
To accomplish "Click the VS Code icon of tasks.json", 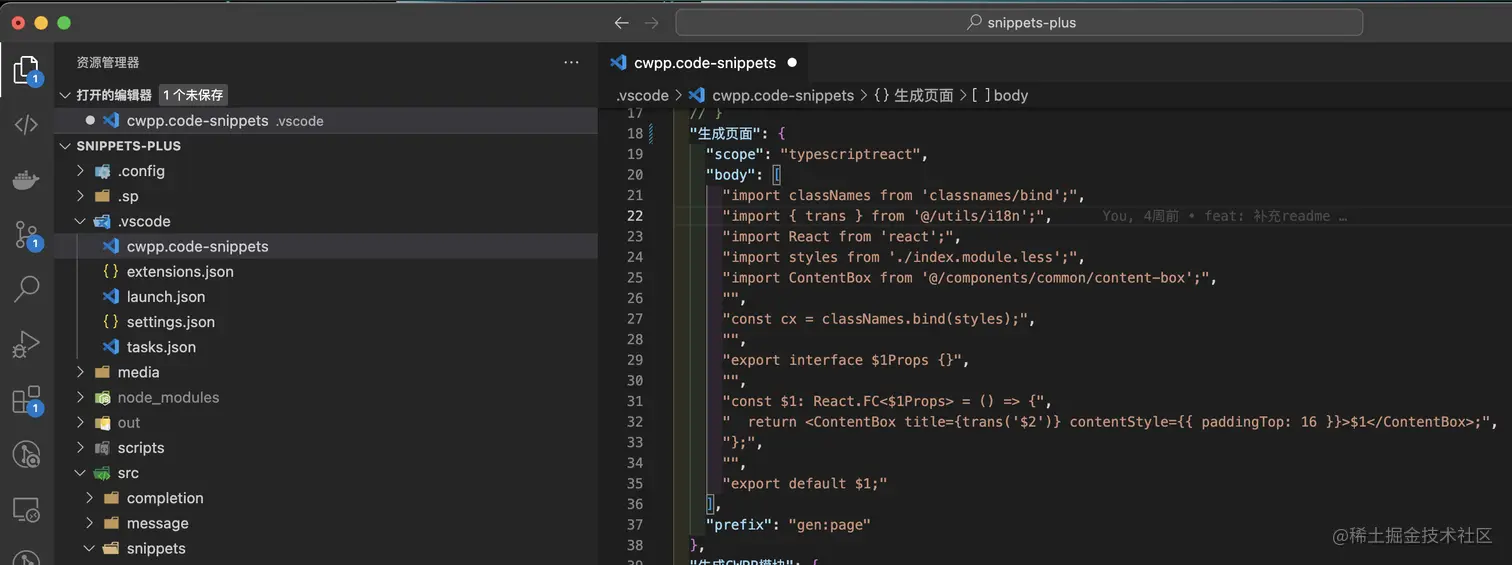I will 110,347.
